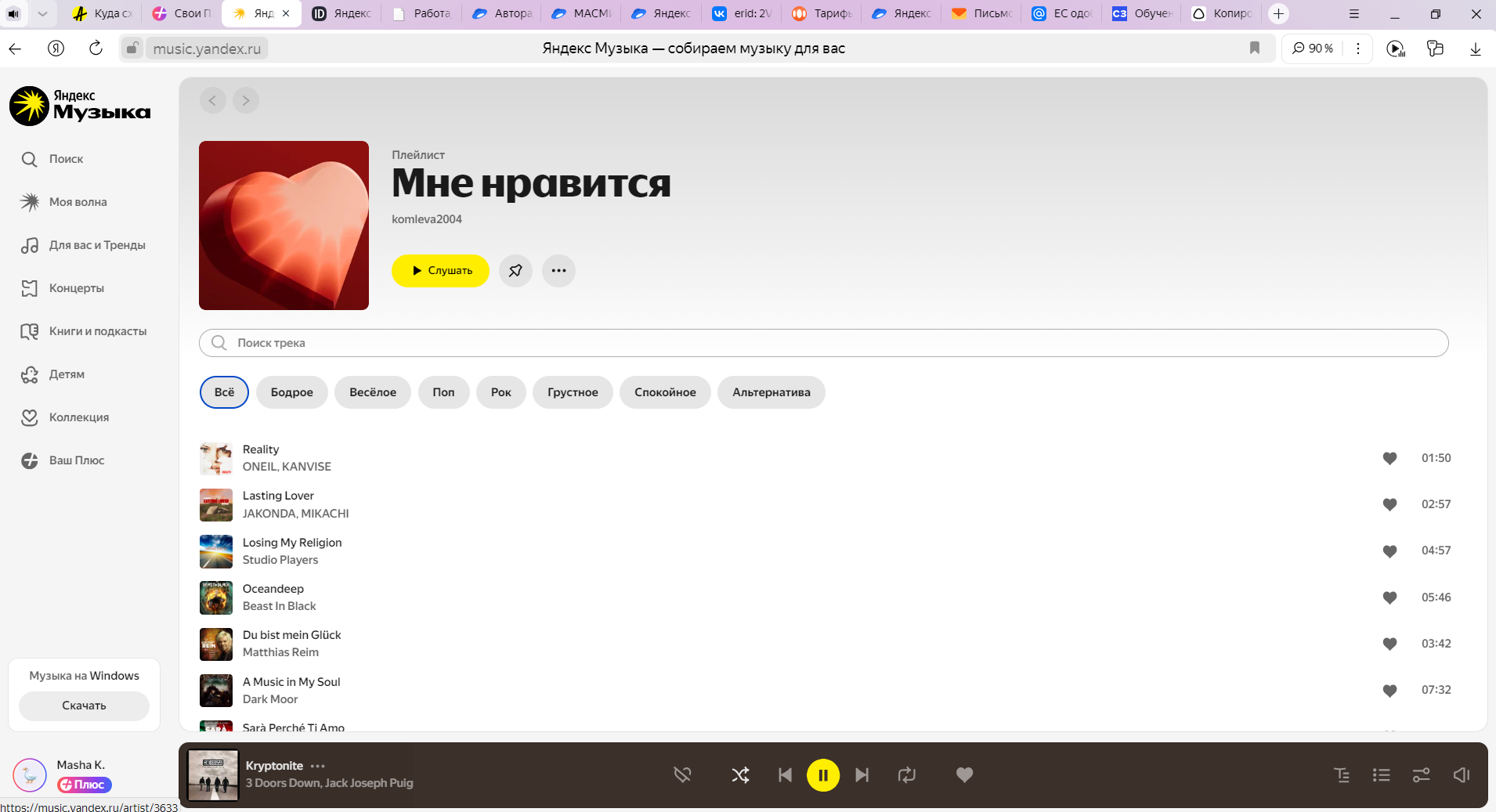
Task: Open playlist more options (three dots)
Action: 558,271
